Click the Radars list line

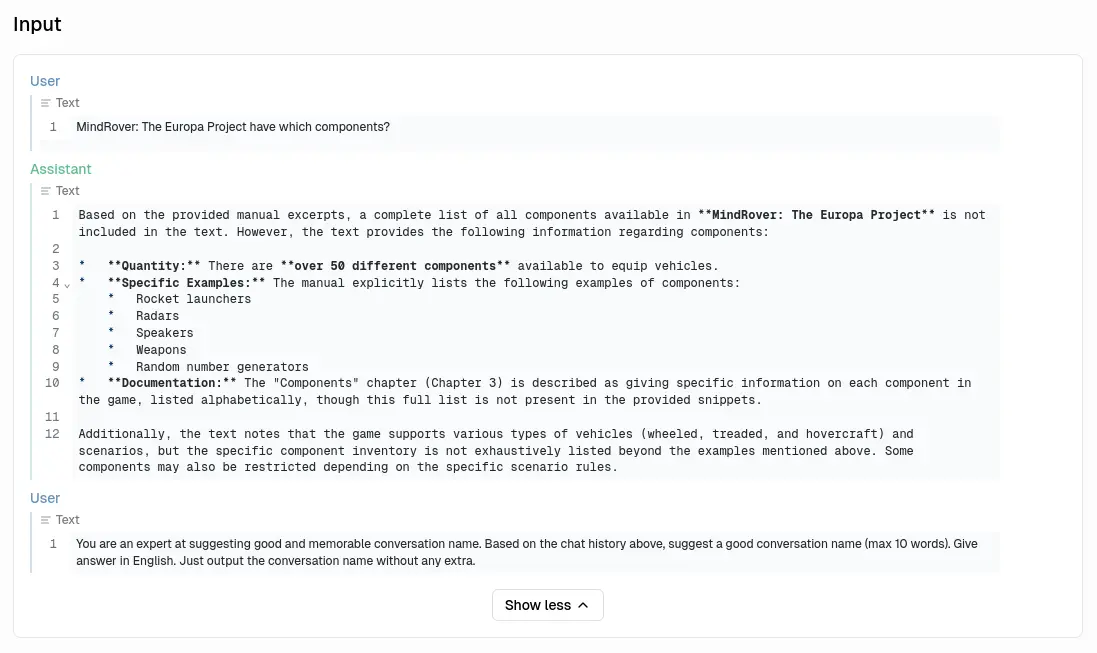click(x=157, y=316)
